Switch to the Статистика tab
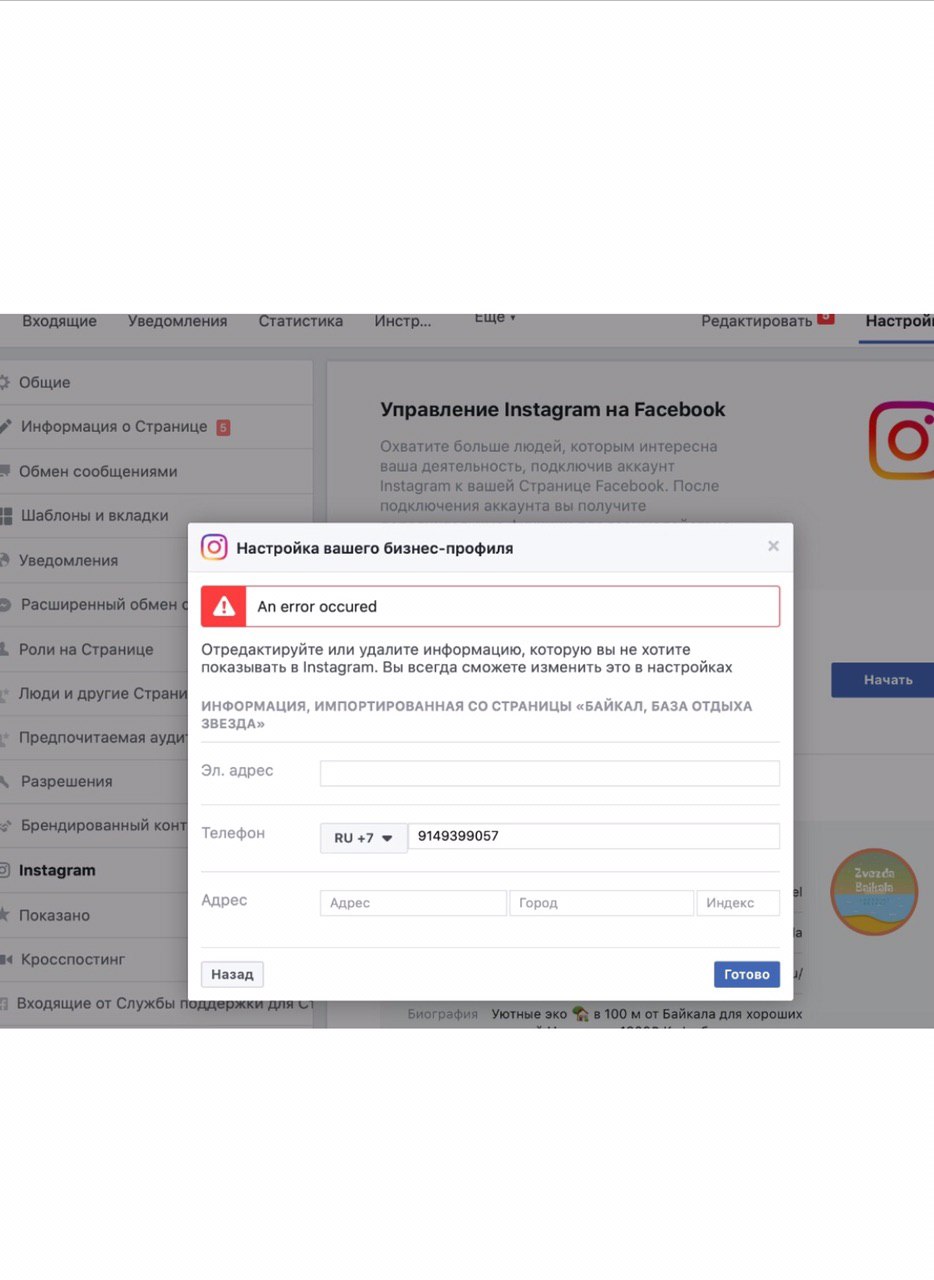The height and width of the screenshot is (1280, 934). [x=301, y=321]
